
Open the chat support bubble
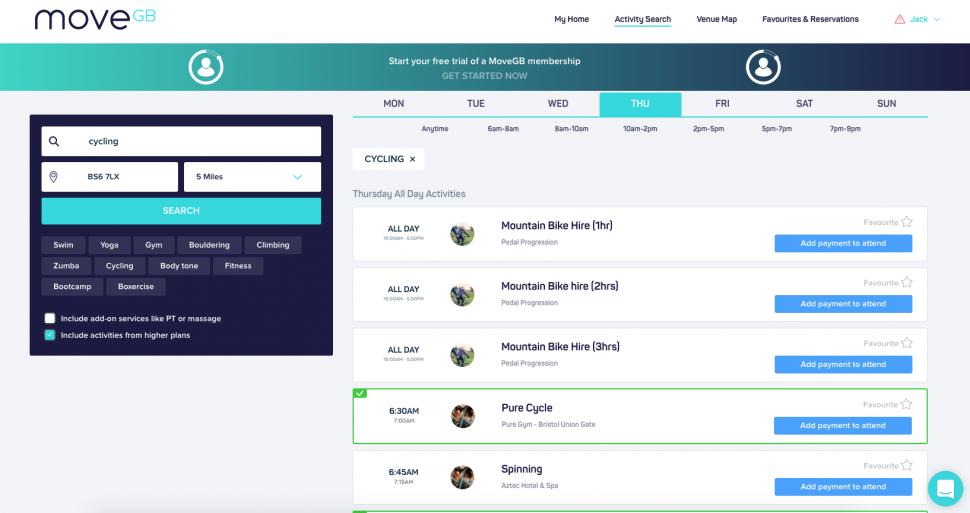coord(945,488)
